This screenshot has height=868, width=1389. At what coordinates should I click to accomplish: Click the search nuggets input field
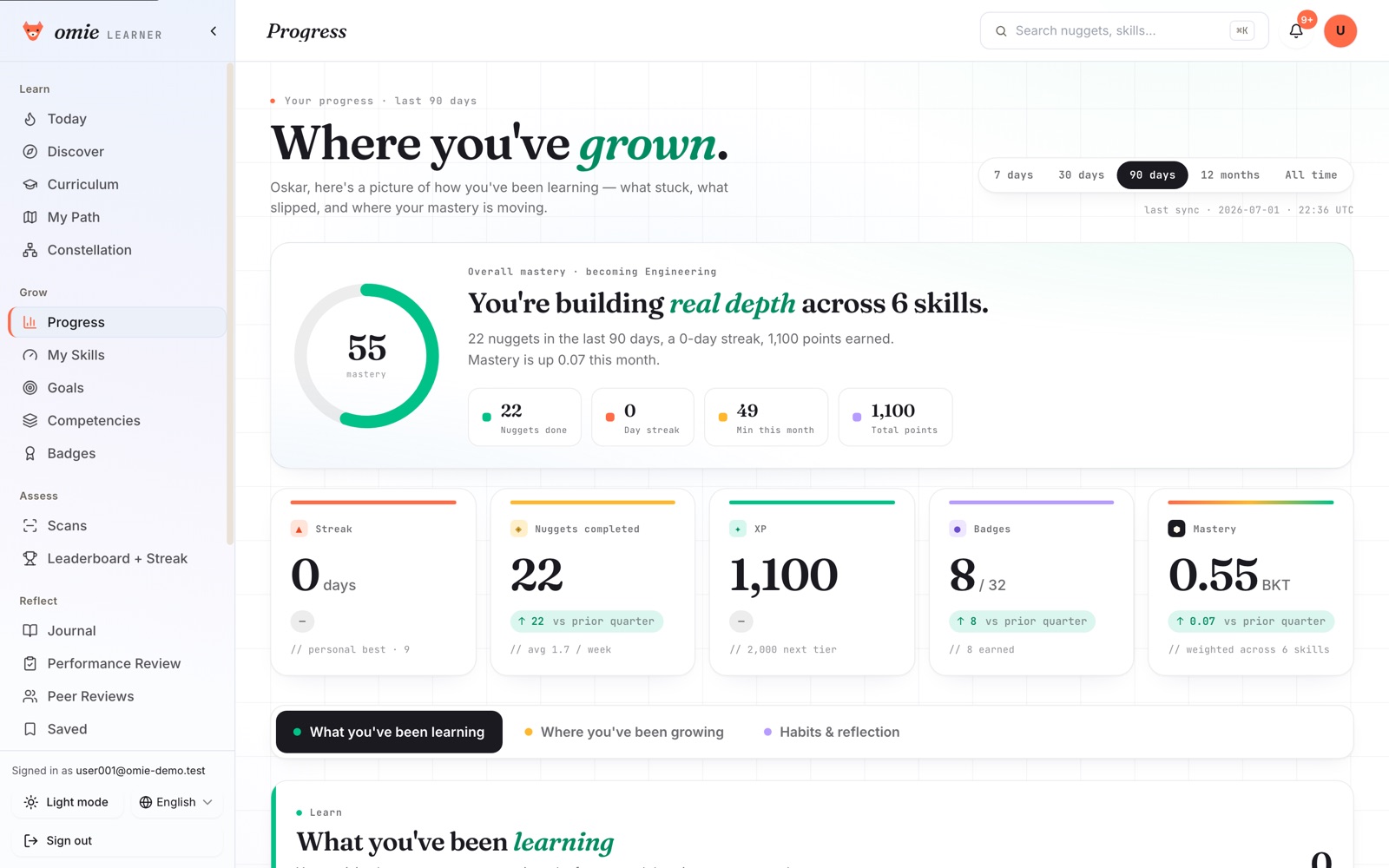(x=1124, y=31)
